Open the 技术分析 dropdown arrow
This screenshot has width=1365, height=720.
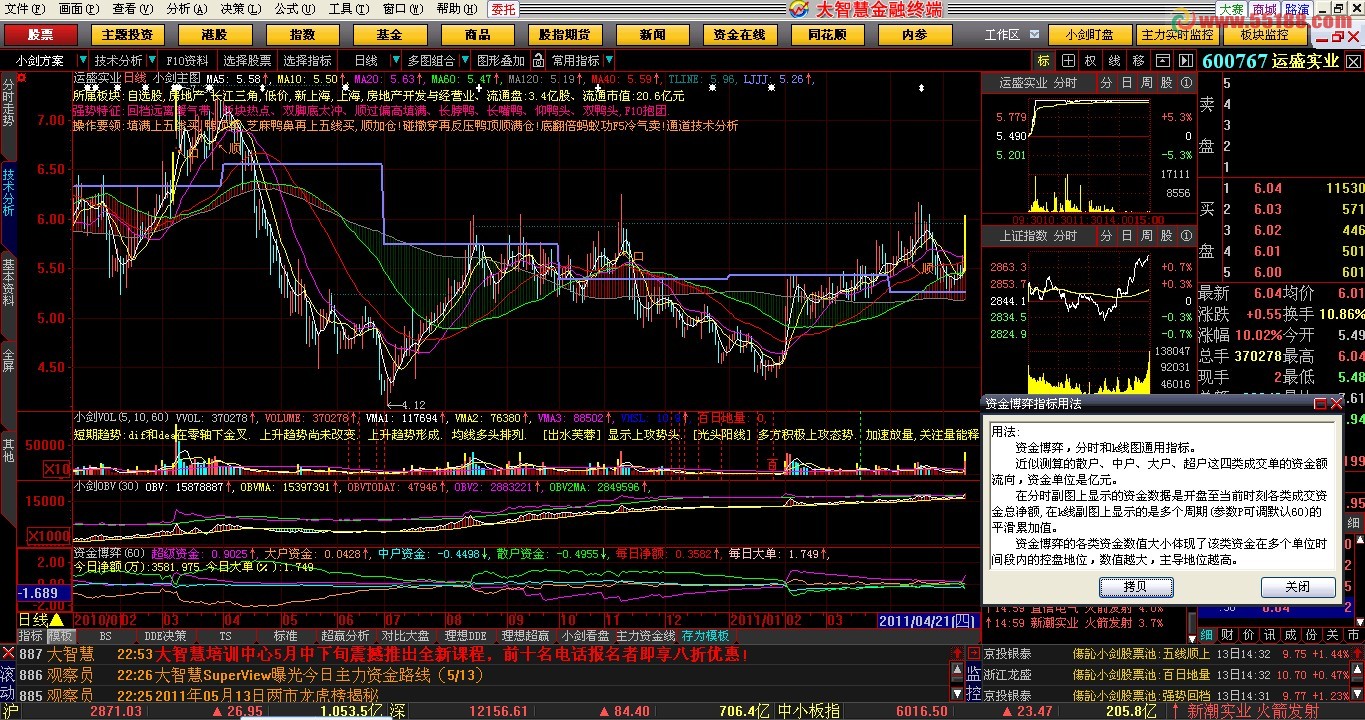point(152,61)
